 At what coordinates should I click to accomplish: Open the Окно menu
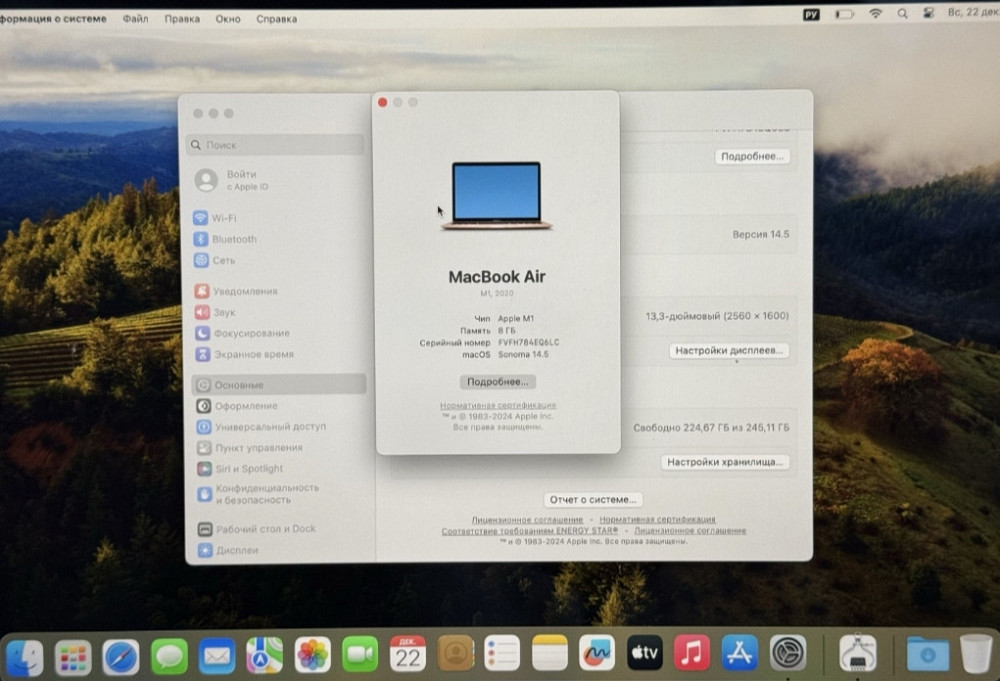[227, 18]
